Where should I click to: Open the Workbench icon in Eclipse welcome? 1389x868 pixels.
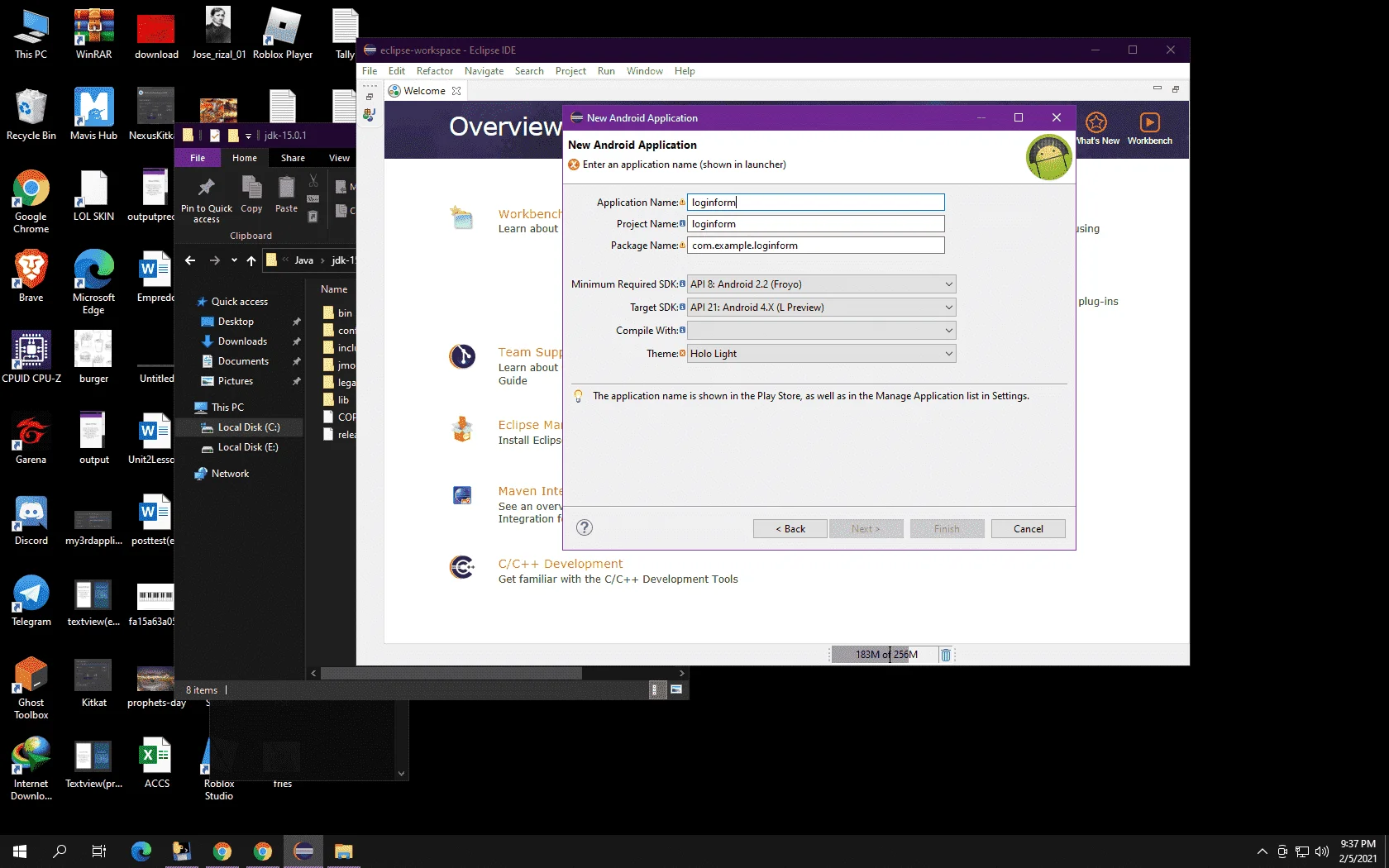pos(1149,122)
